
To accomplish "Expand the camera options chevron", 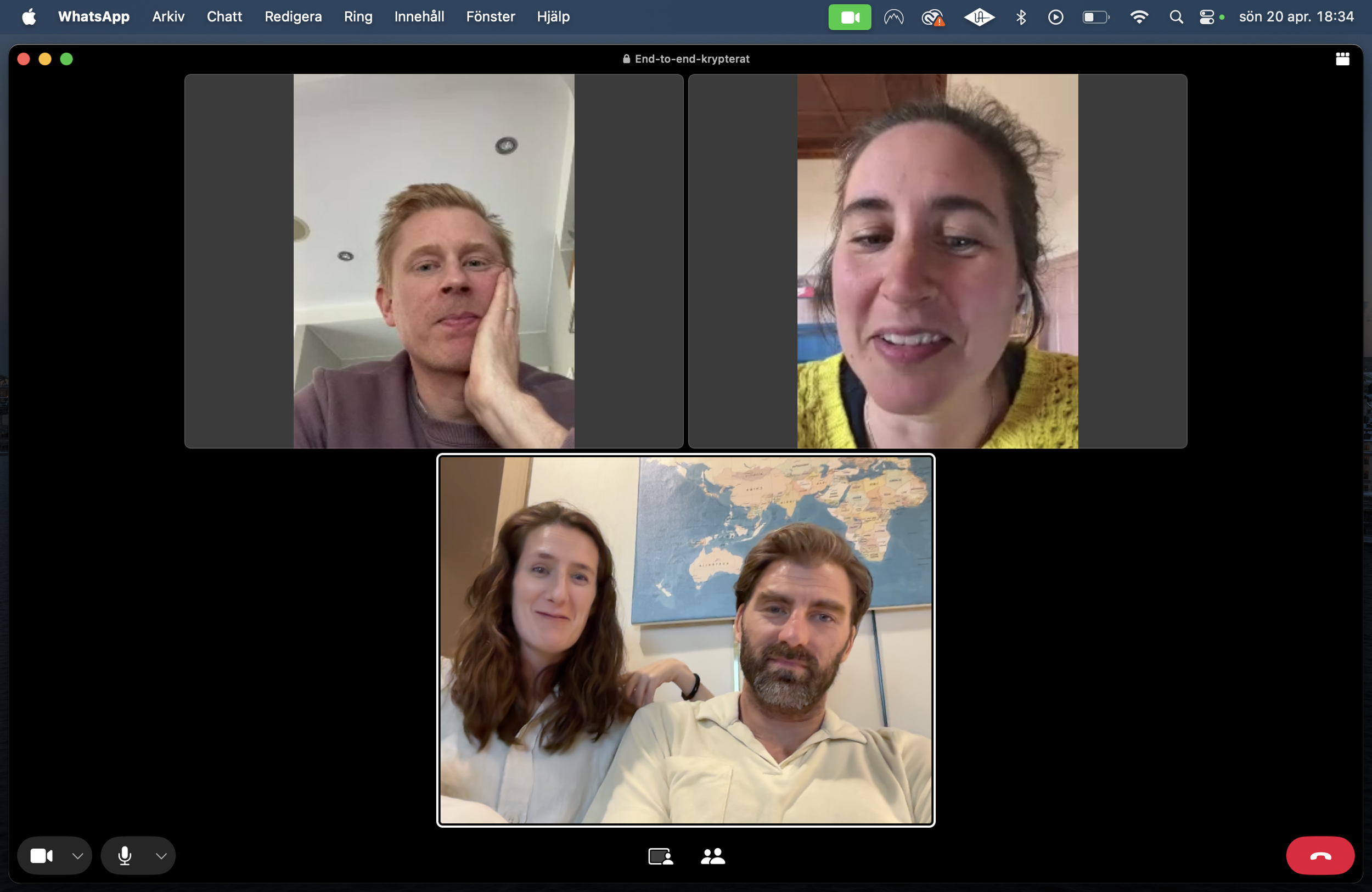I will tap(78, 856).
